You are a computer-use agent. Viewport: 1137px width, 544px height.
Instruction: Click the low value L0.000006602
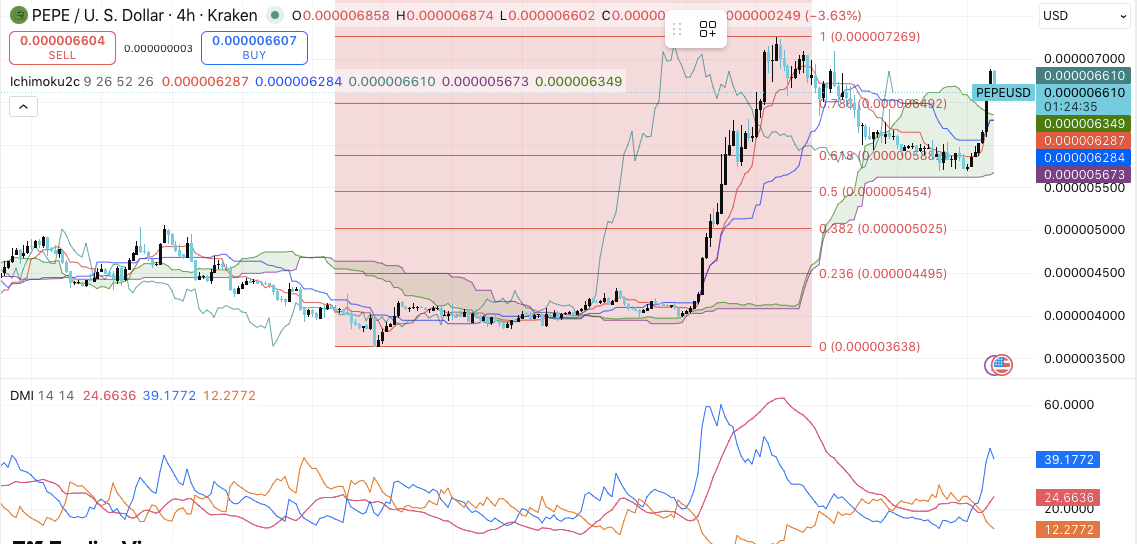click(547, 15)
